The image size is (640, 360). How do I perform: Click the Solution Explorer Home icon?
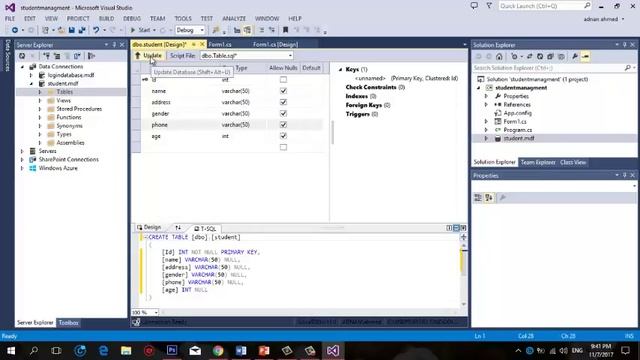(x=499, y=57)
